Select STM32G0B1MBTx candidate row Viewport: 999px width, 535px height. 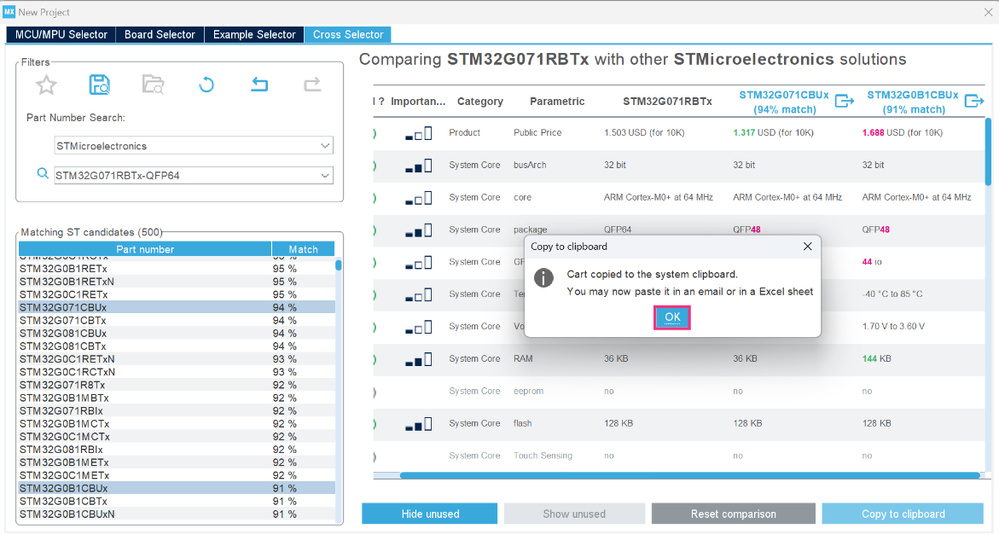tap(176, 398)
